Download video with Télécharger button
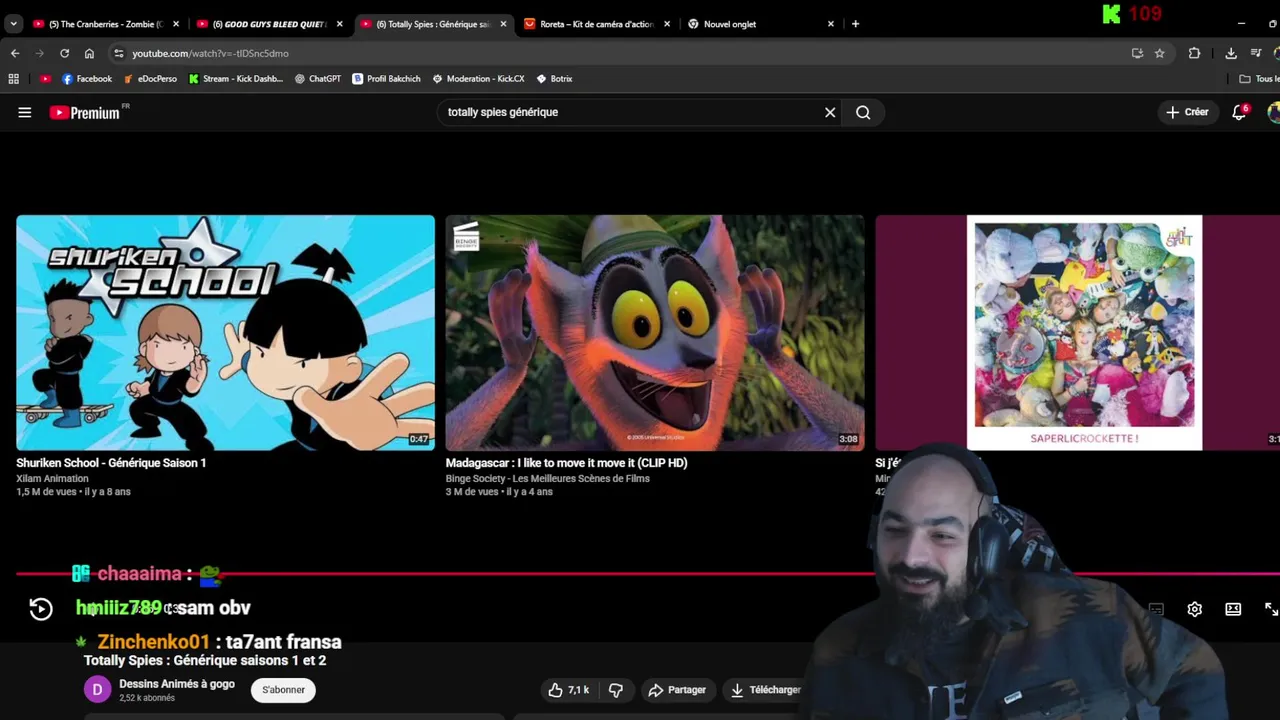This screenshot has width=1280, height=720. point(766,690)
